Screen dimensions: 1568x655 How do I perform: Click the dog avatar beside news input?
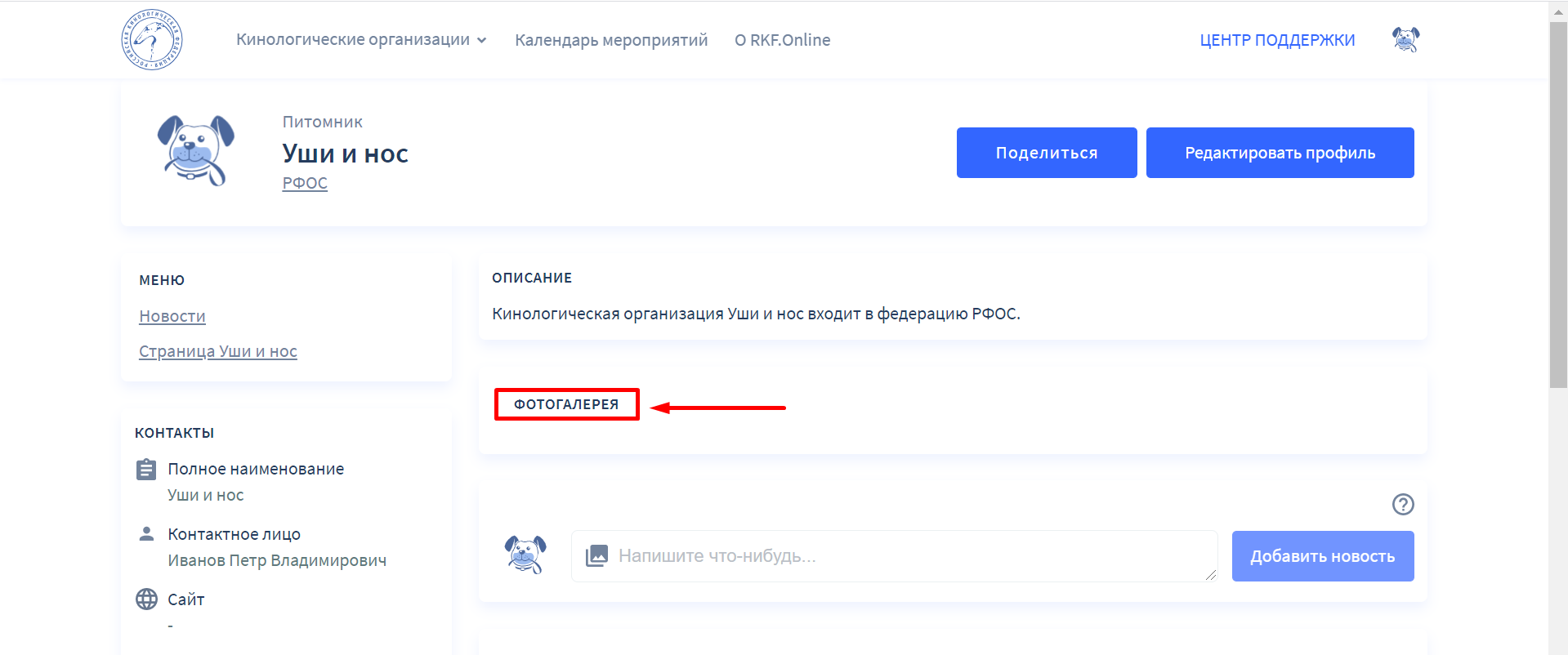pyautogui.click(x=525, y=555)
